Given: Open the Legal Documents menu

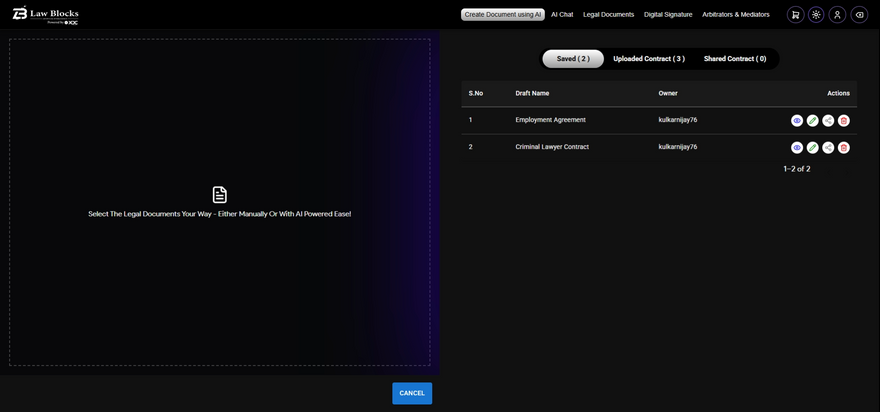Looking at the screenshot, I should [x=608, y=15].
